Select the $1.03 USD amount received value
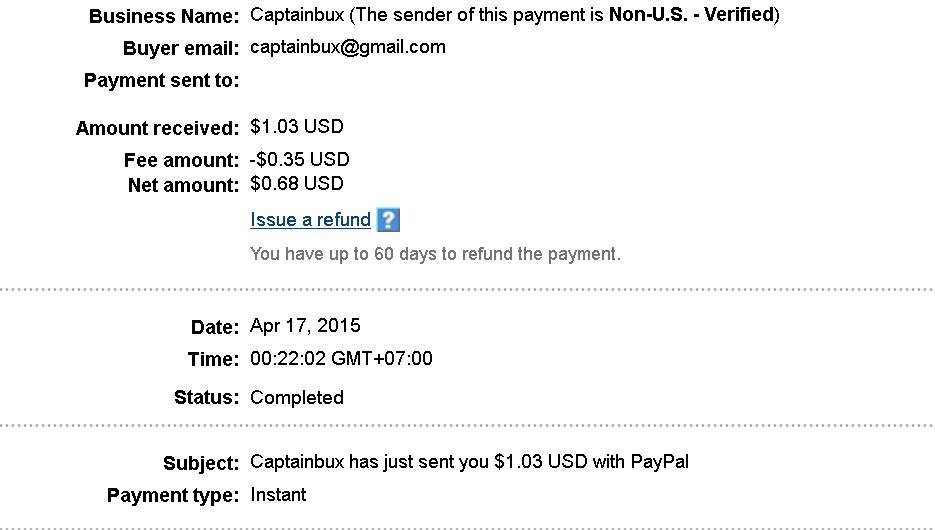The height and width of the screenshot is (530, 935). pyautogui.click(x=296, y=127)
